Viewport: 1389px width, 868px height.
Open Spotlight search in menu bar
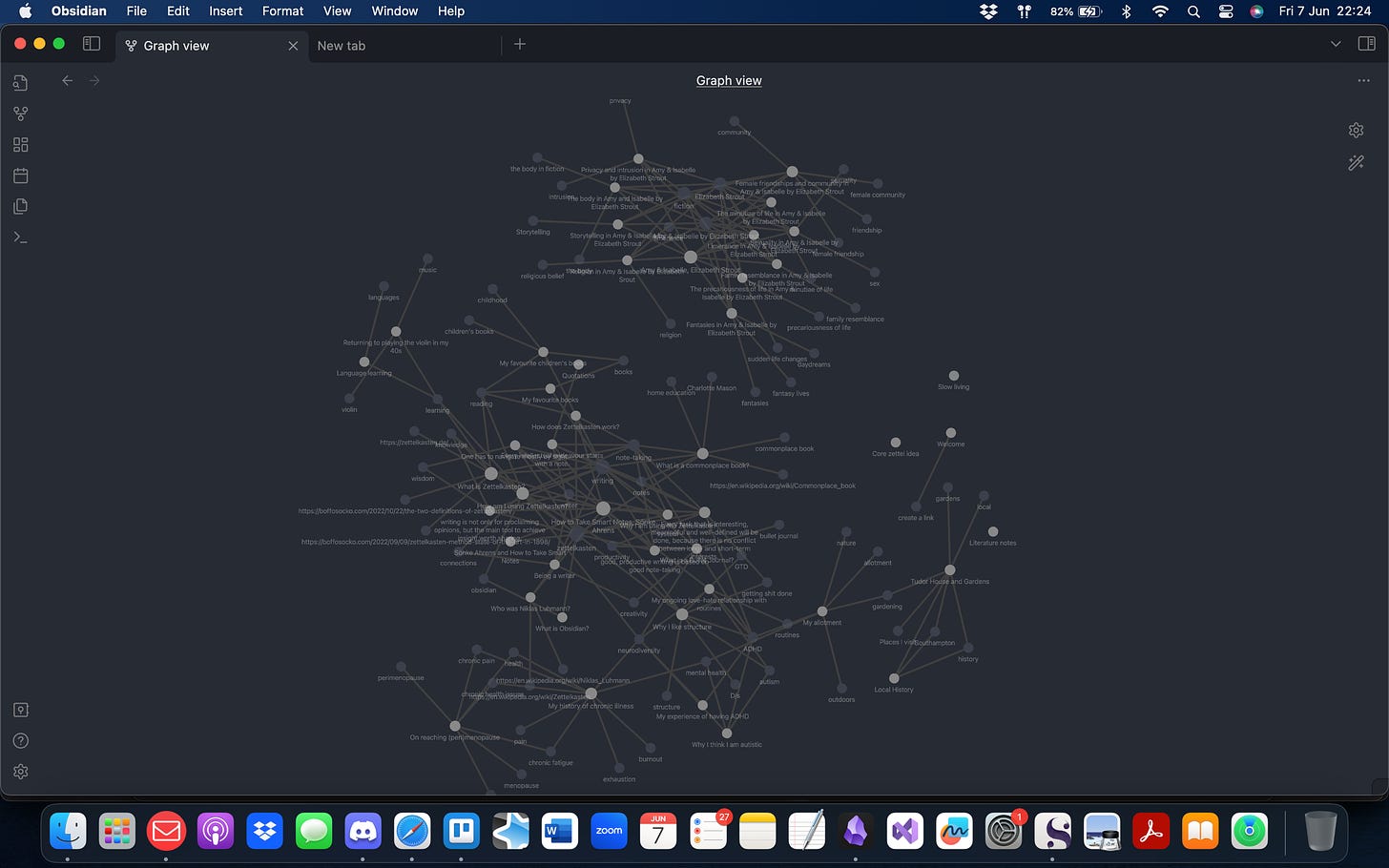1193,11
